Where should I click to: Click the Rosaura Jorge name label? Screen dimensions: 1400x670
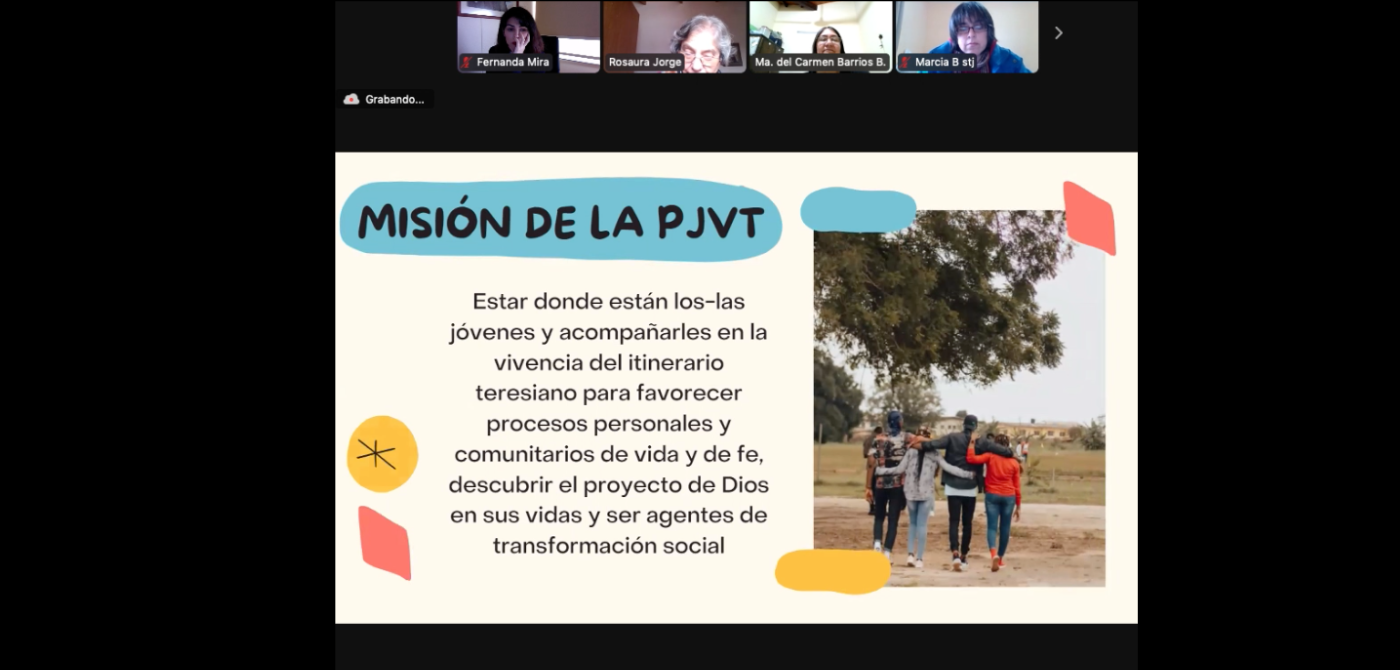coord(645,62)
